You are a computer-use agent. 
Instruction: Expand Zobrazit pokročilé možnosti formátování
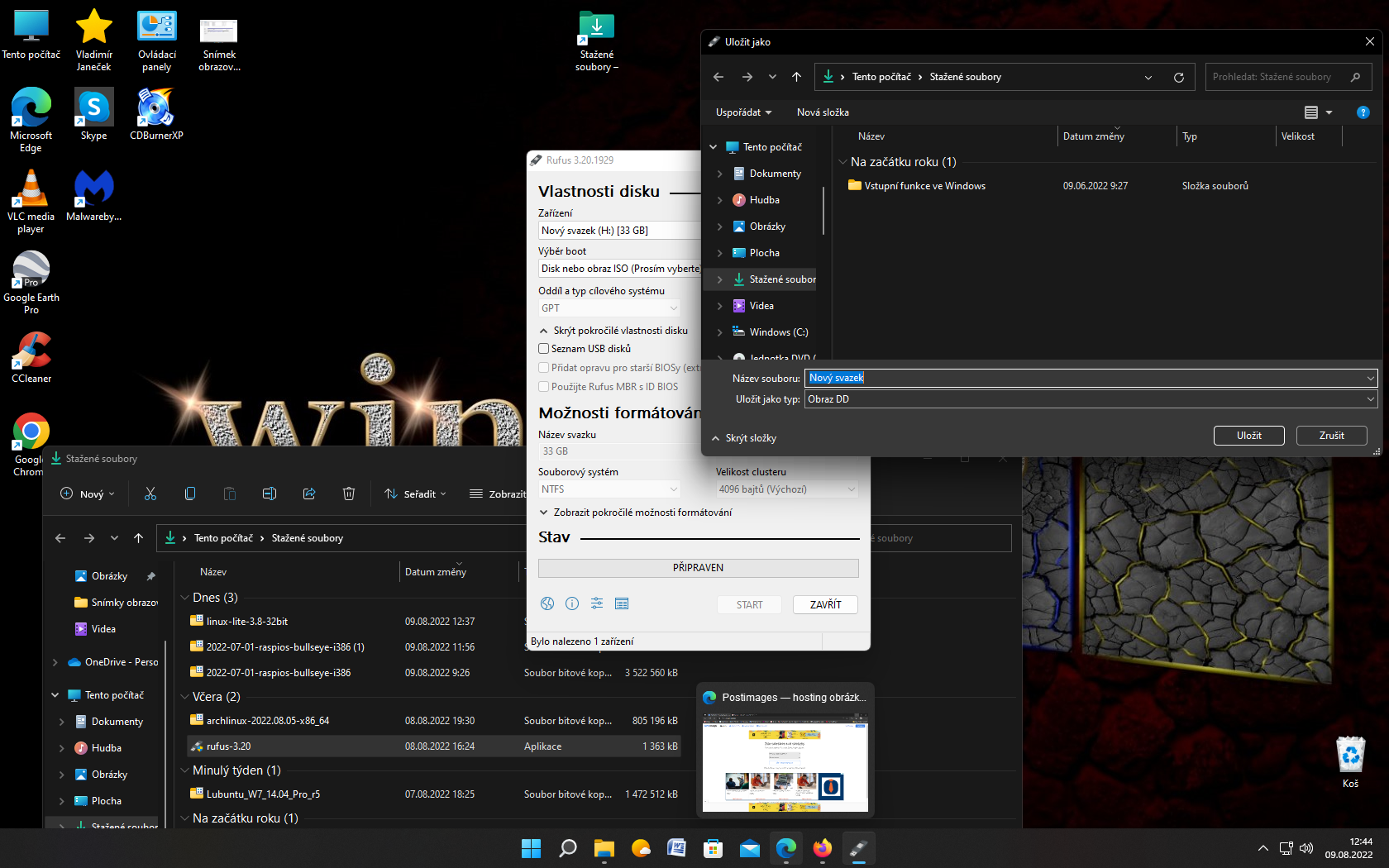coord(635,513)
